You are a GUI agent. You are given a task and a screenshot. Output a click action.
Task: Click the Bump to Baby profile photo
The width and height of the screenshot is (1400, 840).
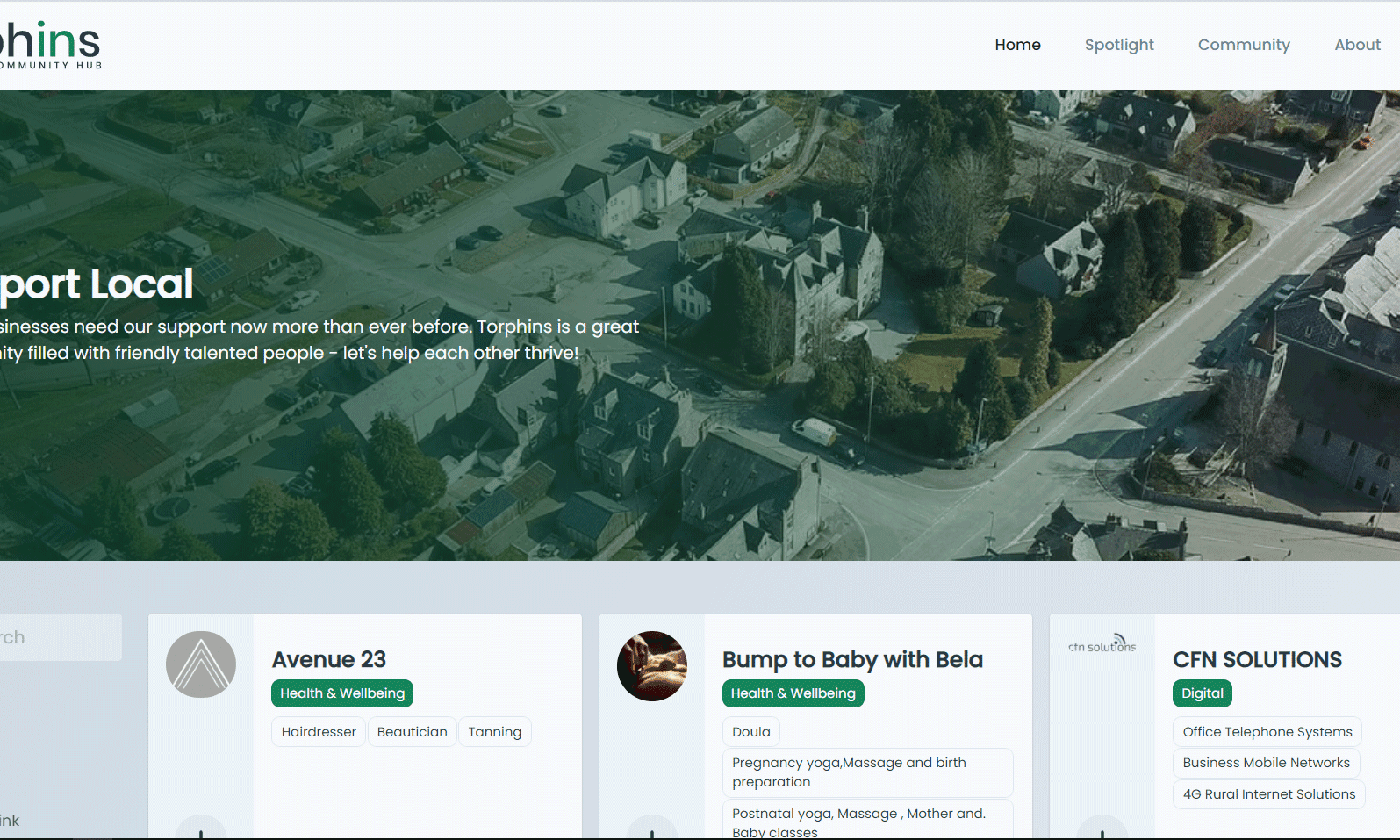[651, 666]
